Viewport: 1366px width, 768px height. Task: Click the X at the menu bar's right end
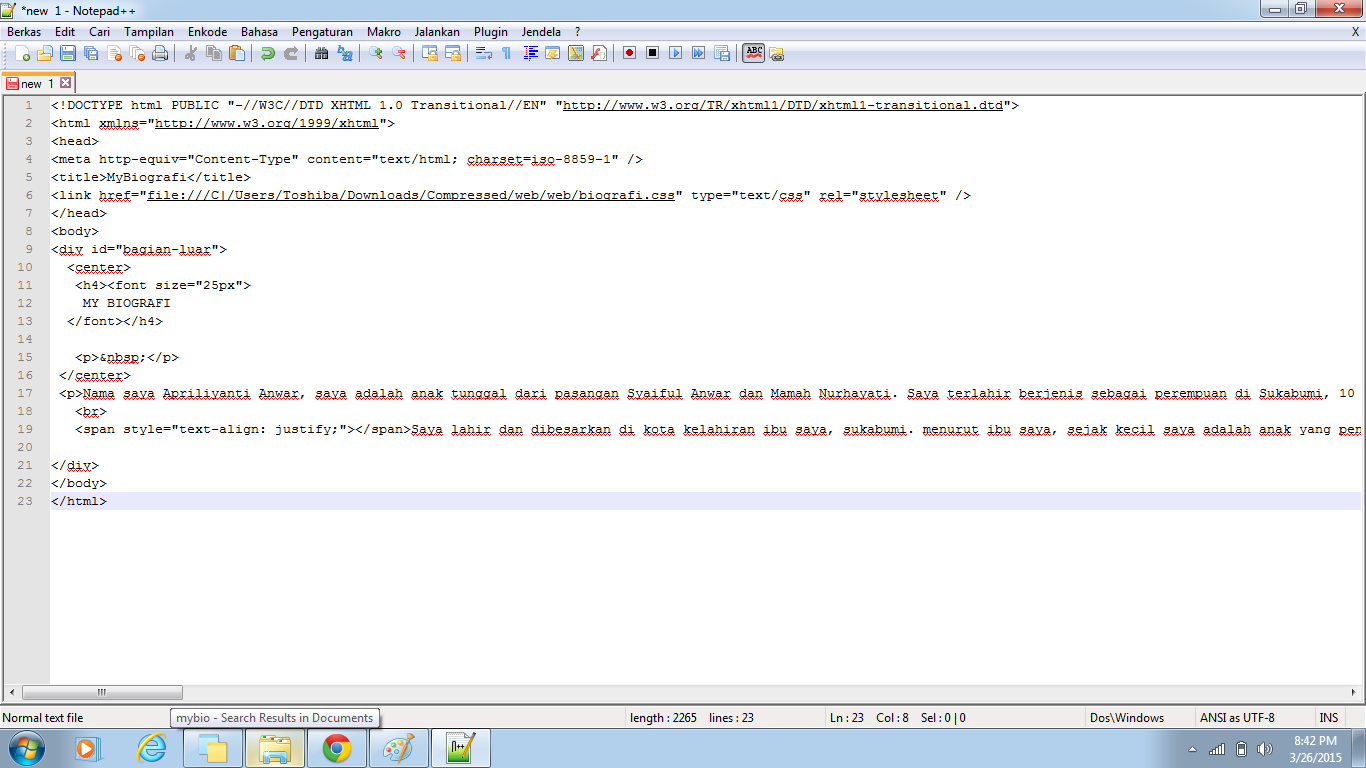tap(1355, 32)
